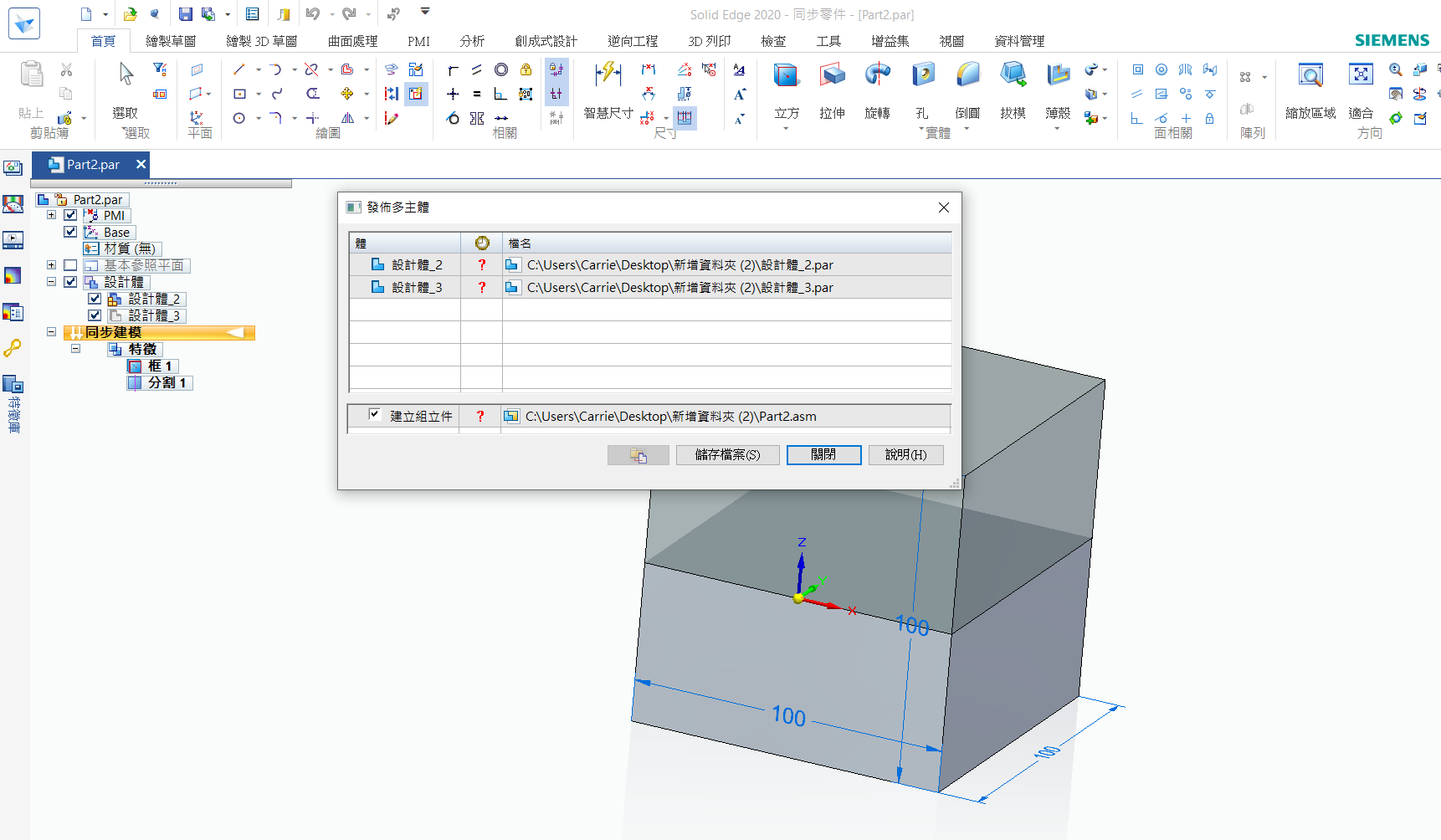
Task: Open the quick access toolbar customize dropdown
Action: coord(425,12)
